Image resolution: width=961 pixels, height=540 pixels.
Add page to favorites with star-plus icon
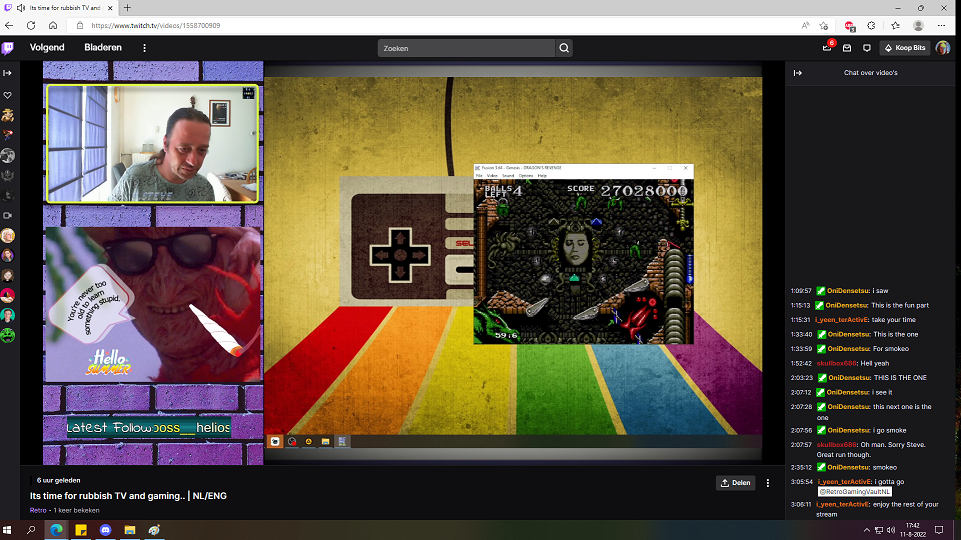[x=824, y=26]
